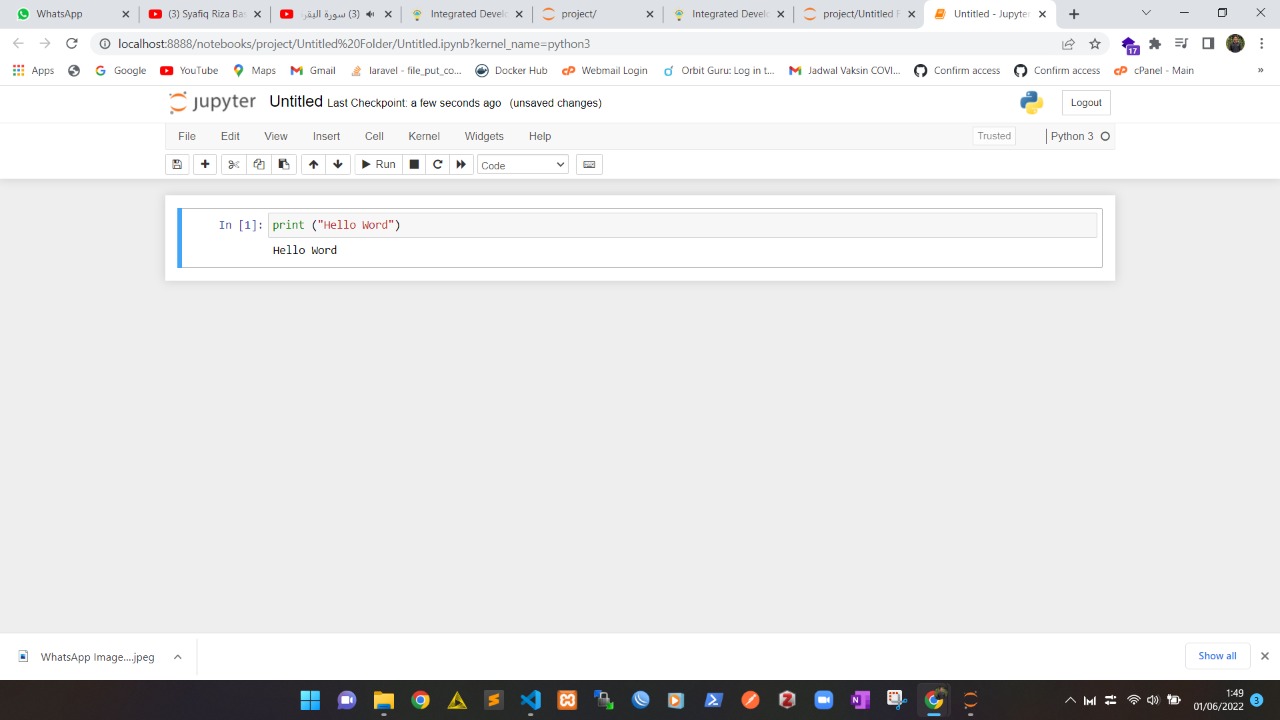Interrupt the kernel with stop icon
Viewport: 1280px width, 720px height.
coord(414,164)
